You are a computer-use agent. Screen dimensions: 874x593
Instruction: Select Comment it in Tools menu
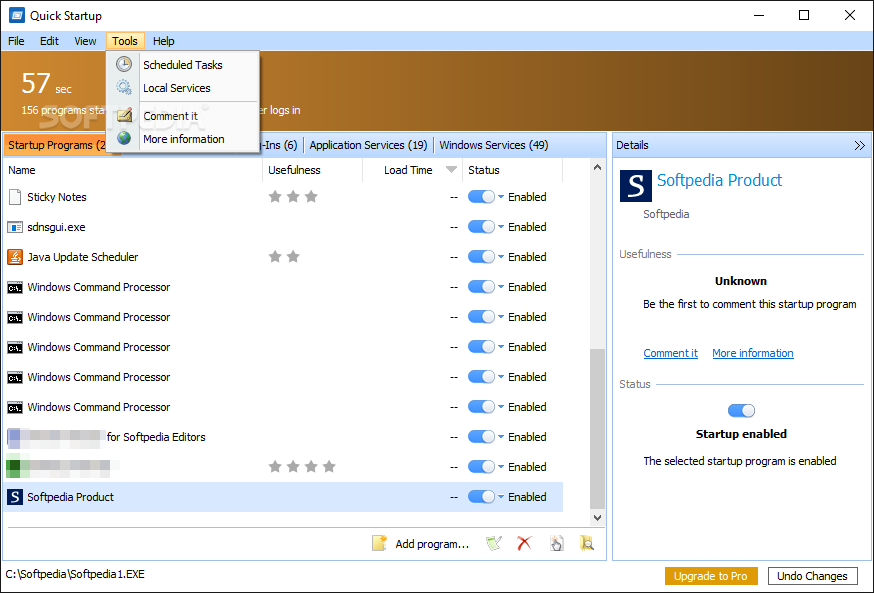click(182, 115)
